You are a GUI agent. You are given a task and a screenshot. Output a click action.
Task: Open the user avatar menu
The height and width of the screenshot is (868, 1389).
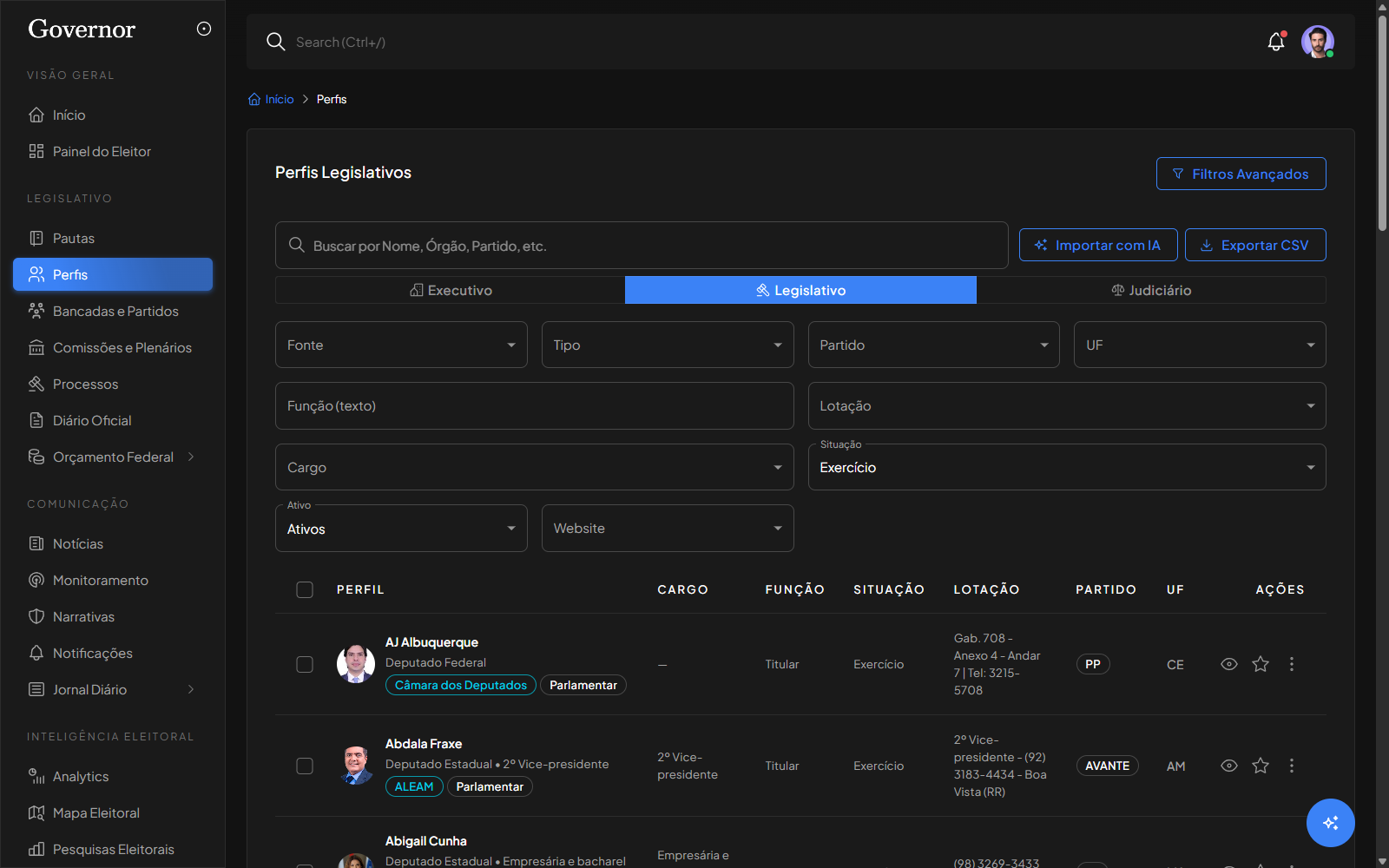pos(1317,42)
